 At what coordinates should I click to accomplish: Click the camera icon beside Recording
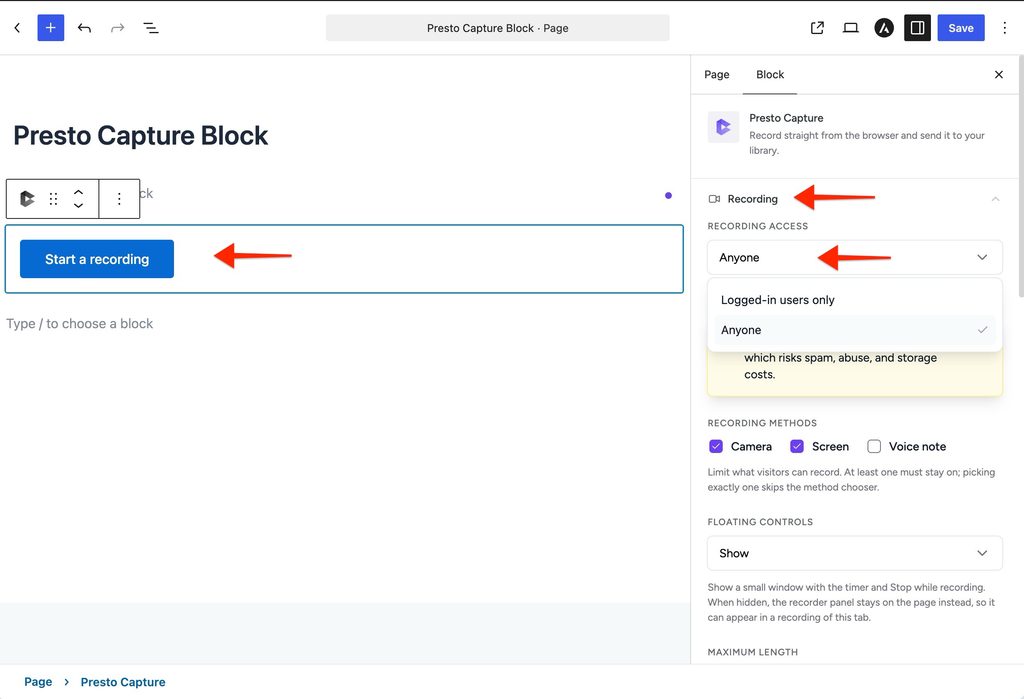click(714, 199)
